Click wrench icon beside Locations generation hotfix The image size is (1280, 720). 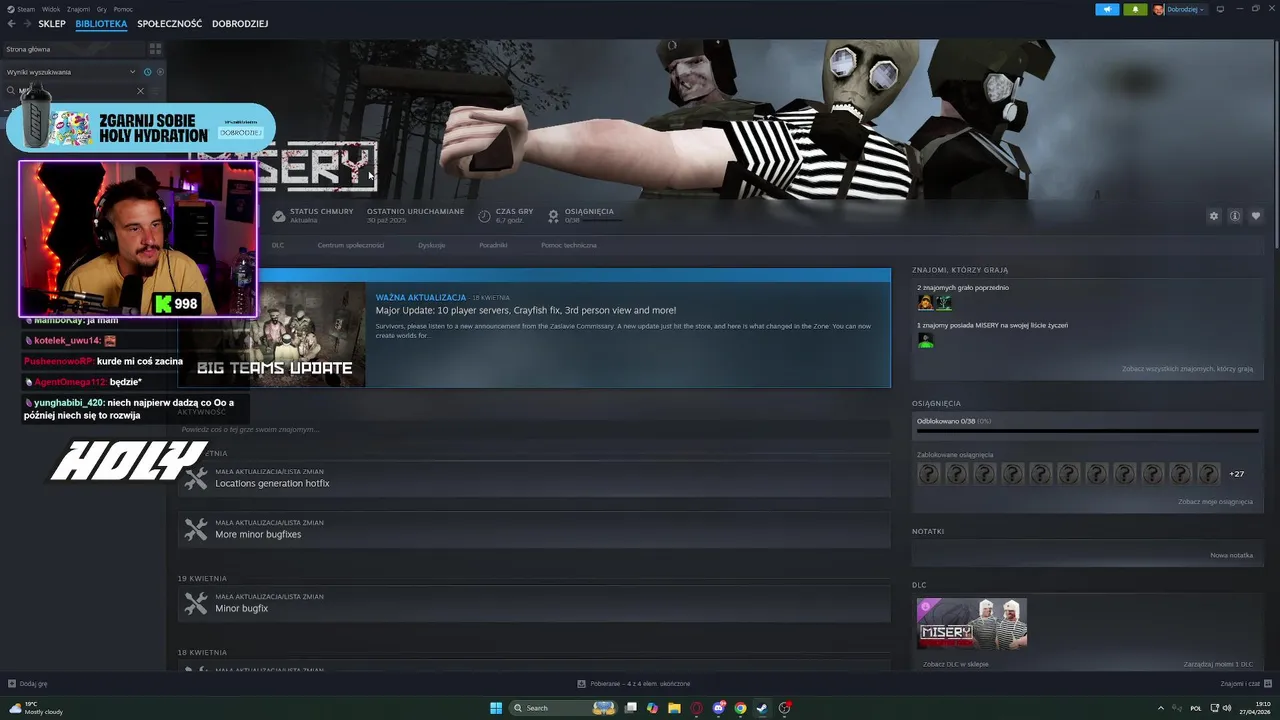[x=196, y=478]
